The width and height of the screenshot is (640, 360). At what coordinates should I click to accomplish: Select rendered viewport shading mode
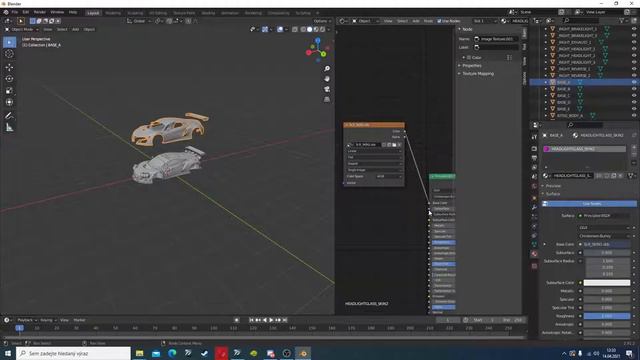pos(322,29)
